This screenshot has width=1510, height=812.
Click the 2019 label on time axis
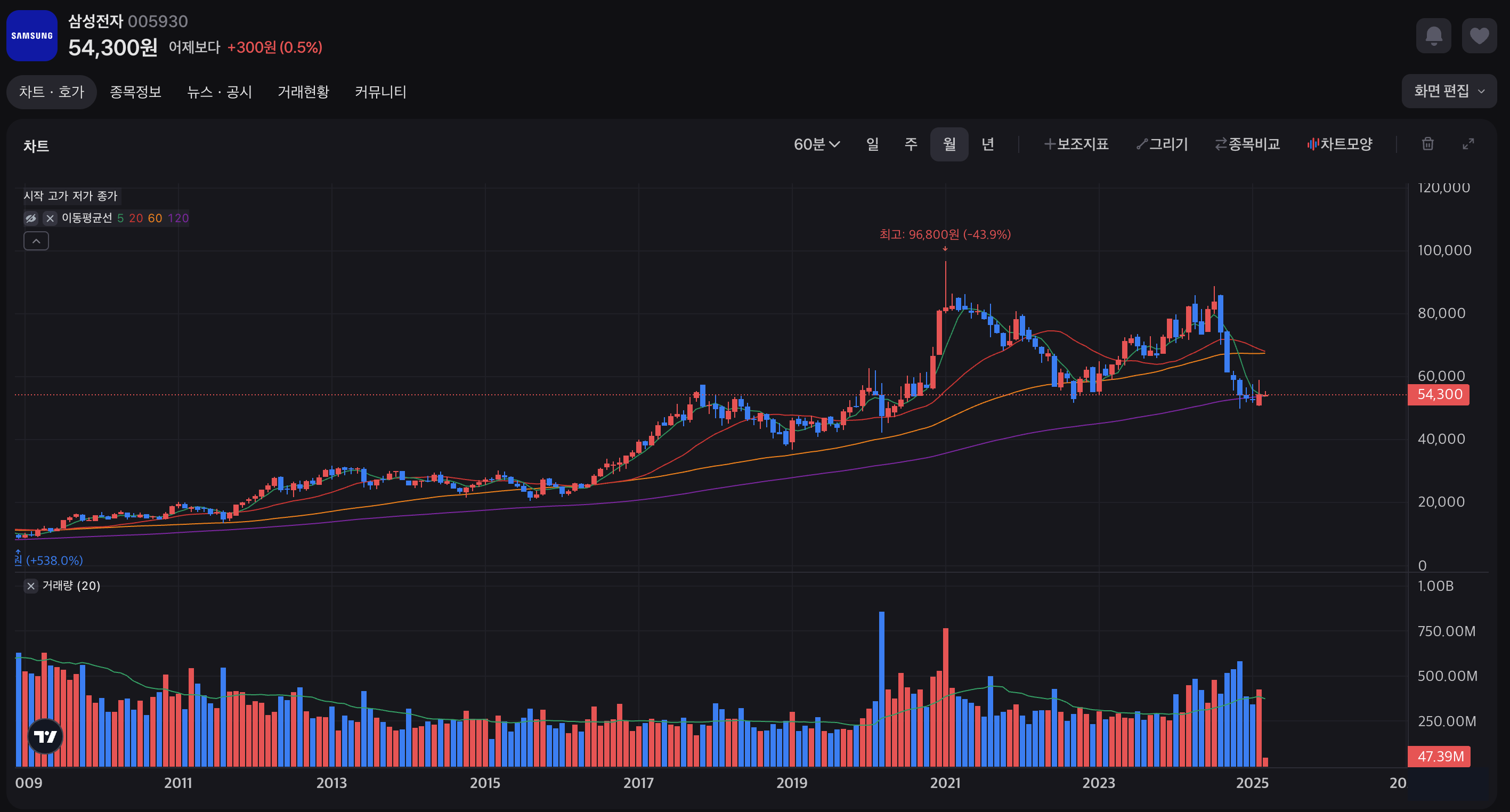[x=792, y=783]
